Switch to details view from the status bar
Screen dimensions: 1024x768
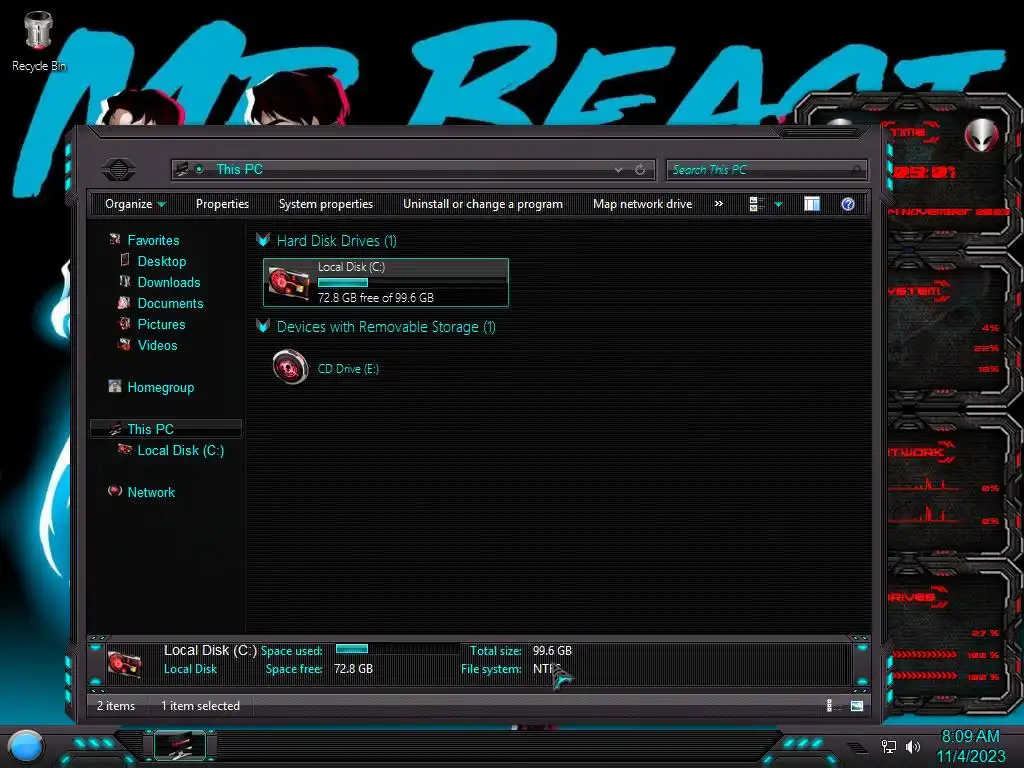coord(833,706)
